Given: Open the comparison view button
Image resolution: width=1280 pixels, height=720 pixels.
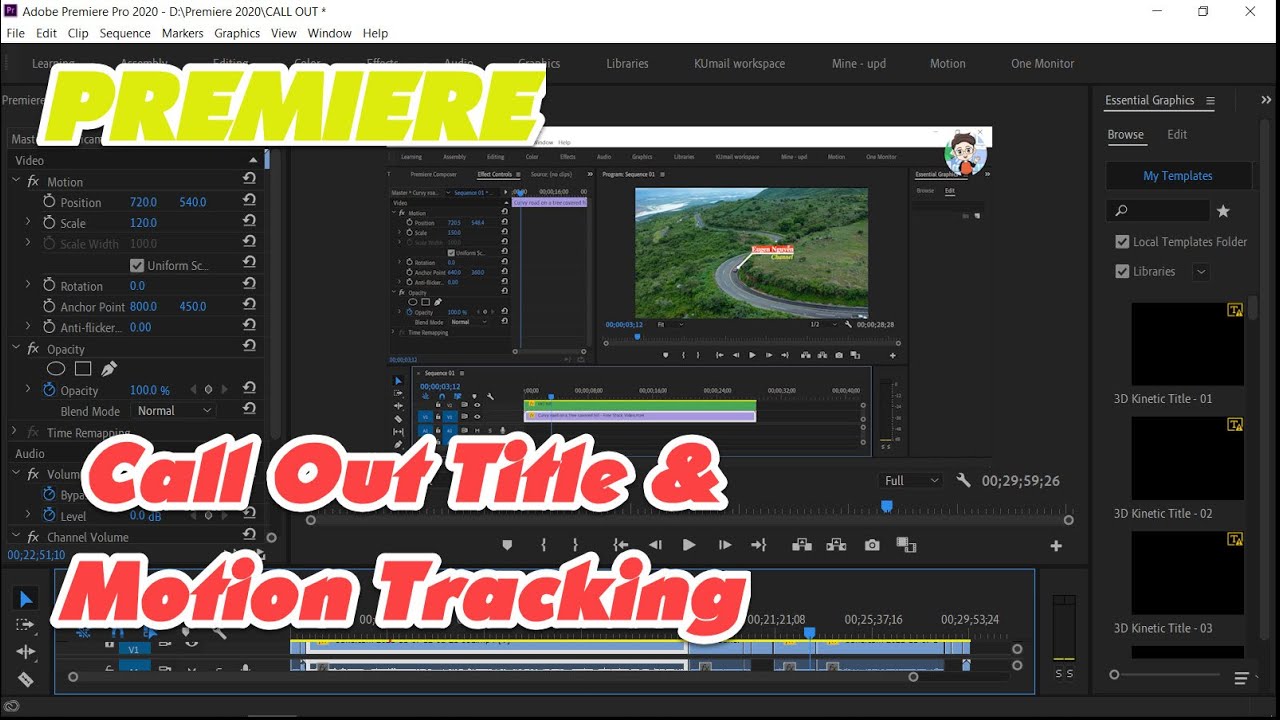Looking at the screenshot, I should [x=906, y=545].
